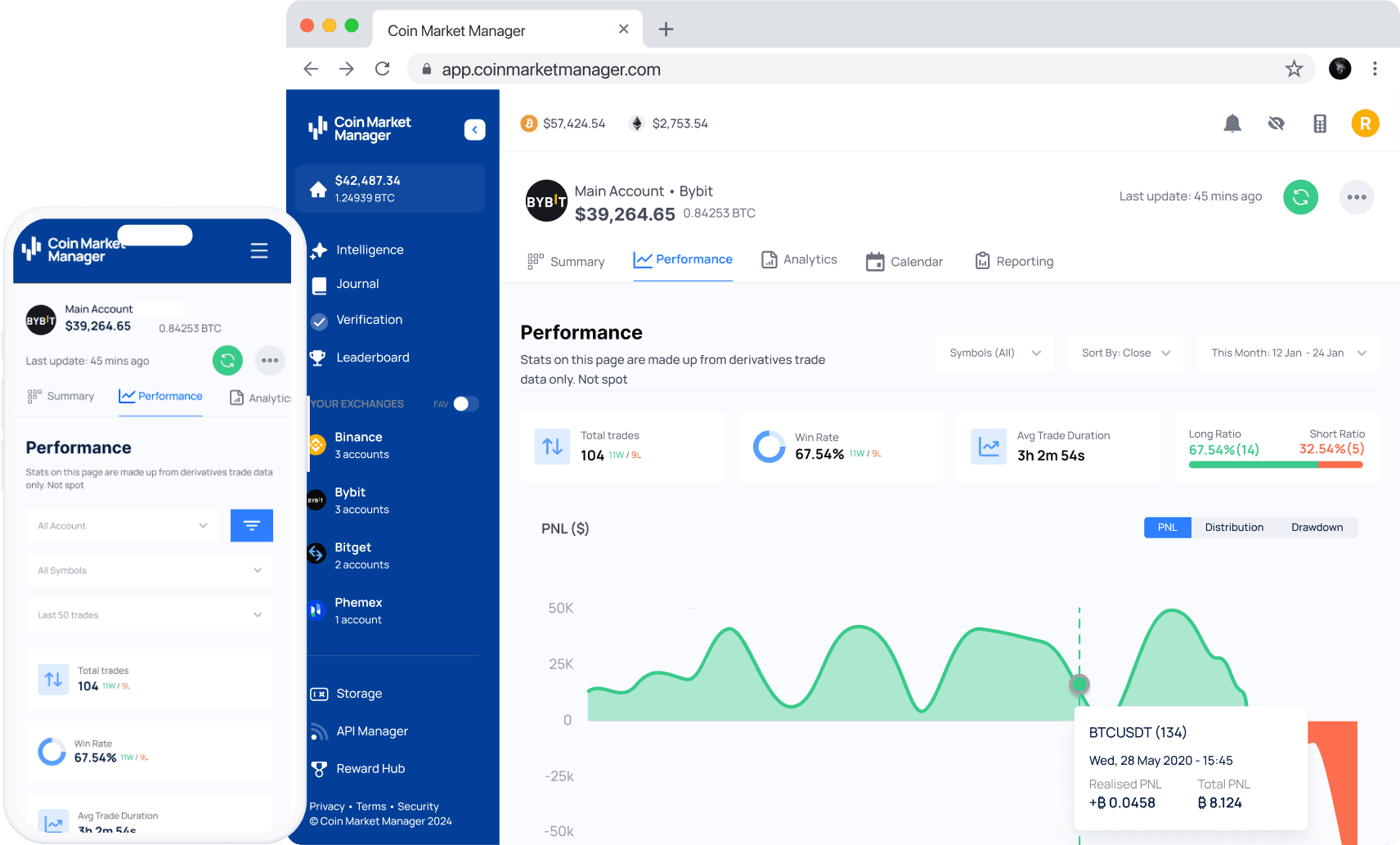This screenshot has width=1400, height=845.
Task: Open mobile three-dot options menu
Action: coord(270,361)
